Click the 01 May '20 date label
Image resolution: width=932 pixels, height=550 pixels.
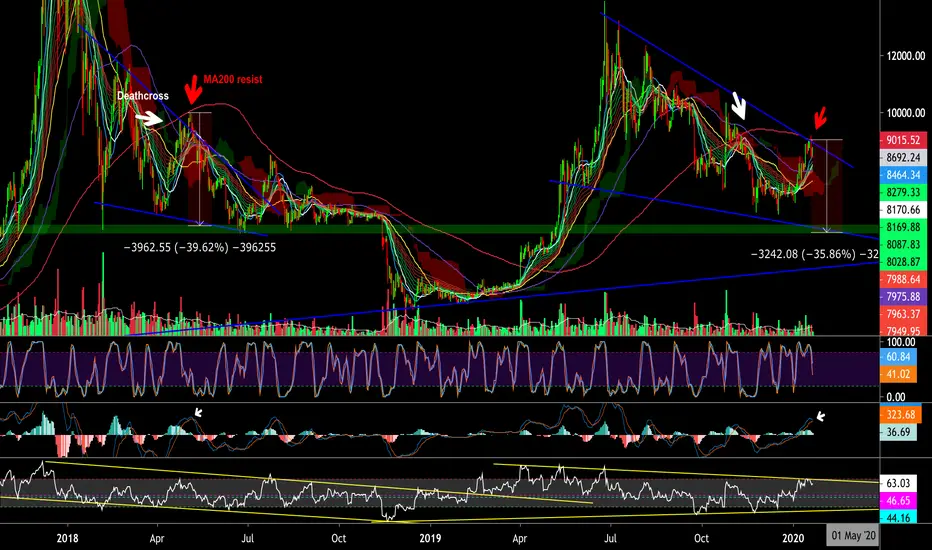[x=853, y=536]
